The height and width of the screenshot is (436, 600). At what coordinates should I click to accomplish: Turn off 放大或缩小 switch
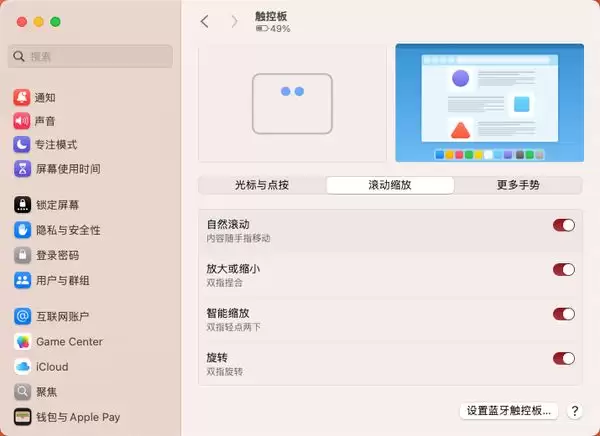tap(564, 269)
